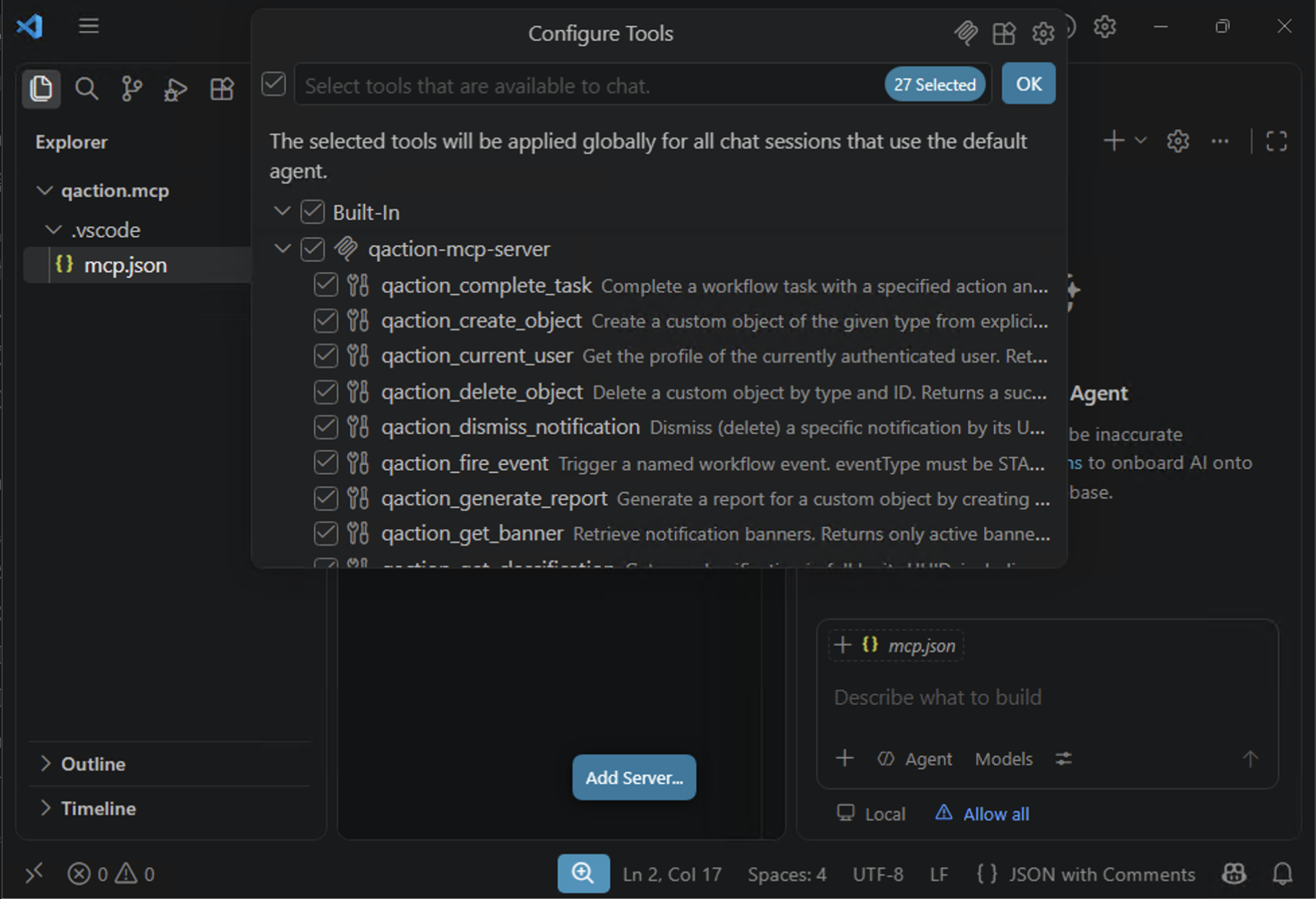Click Describe what to build input
1316x899 pixels.
[x=938, y=697]
